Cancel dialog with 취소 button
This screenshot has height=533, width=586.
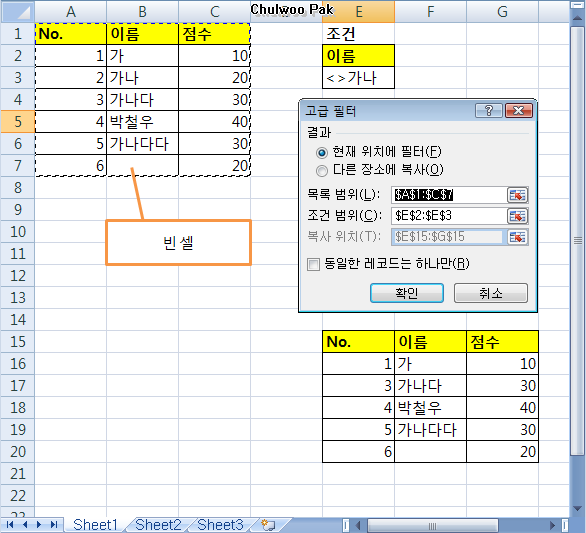491,293
